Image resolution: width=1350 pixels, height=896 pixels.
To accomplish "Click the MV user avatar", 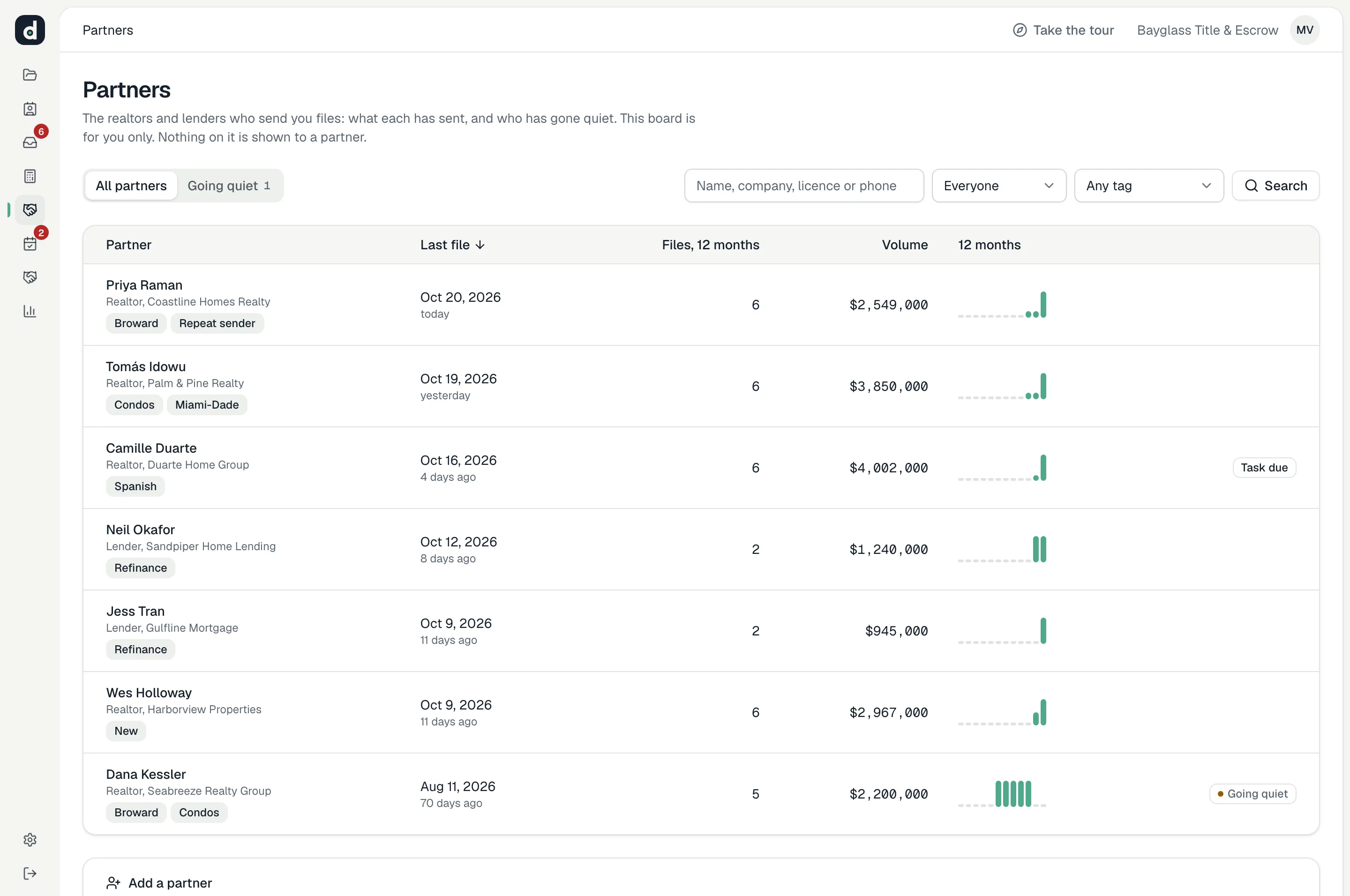I will (1304, 30).
